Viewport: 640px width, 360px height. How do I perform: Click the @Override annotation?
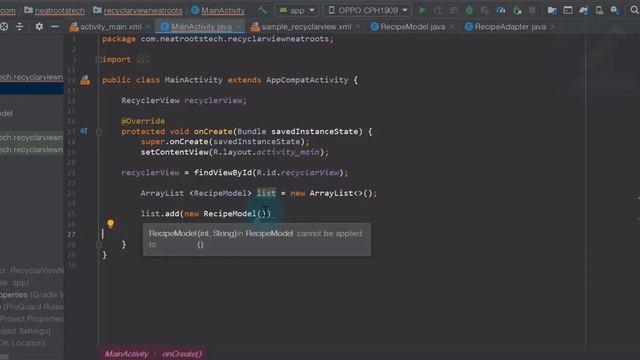143,121
